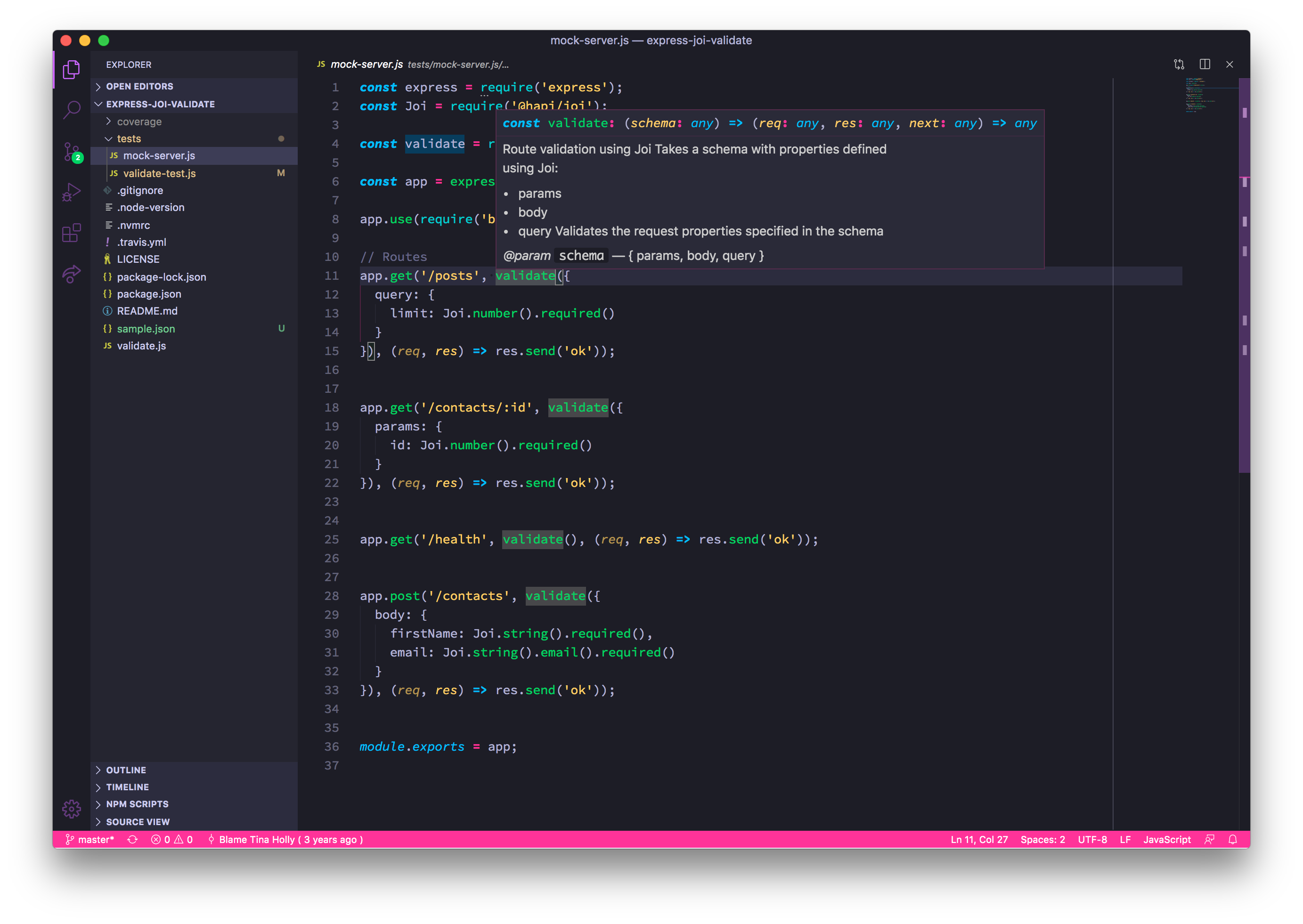Open validate-test.js from the file tree
The height and width of the screenshot is (924, 1303).
pyautogui.click(x=159, y=173)
